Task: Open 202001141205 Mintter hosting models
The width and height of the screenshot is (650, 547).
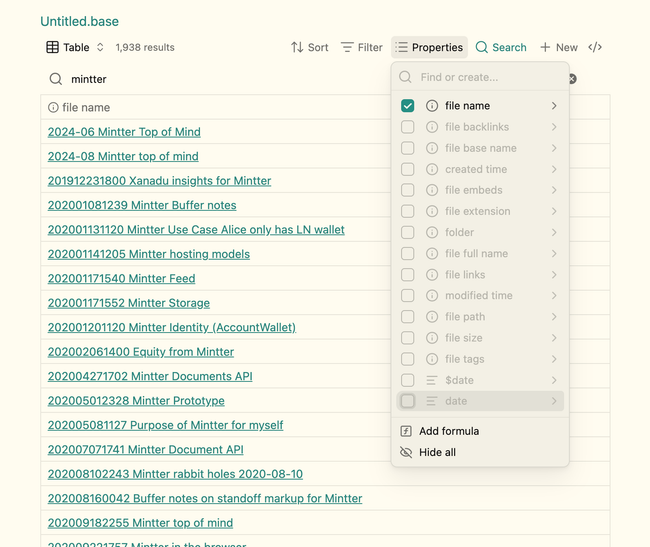Action: pyautogui.click(x=149, y=254)
